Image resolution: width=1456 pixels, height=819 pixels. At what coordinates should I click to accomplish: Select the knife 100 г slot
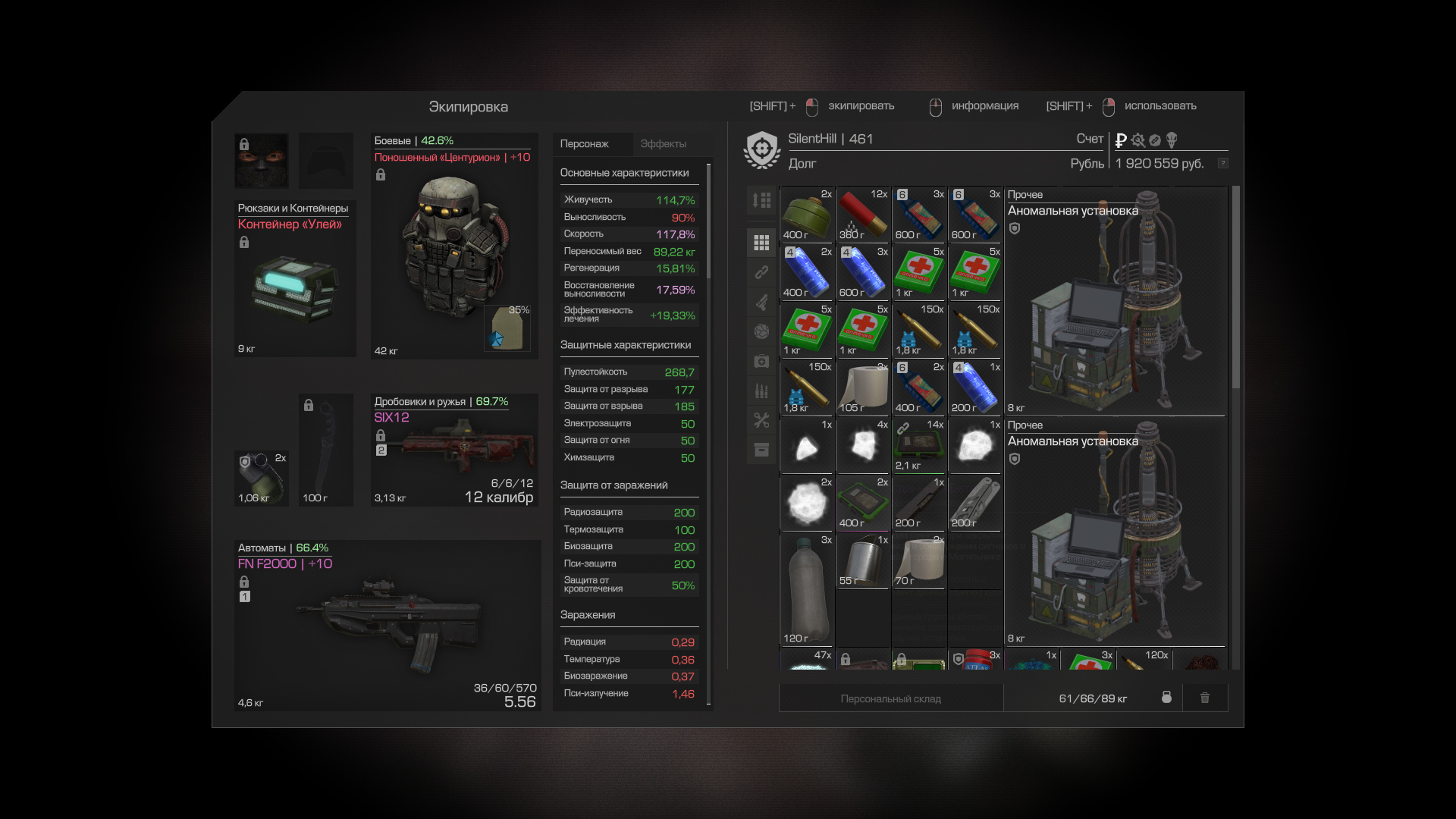326,450
